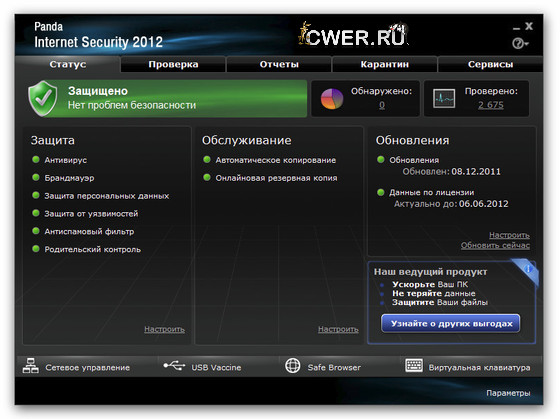Open the Отчеты tab

(x=279, y=64)
